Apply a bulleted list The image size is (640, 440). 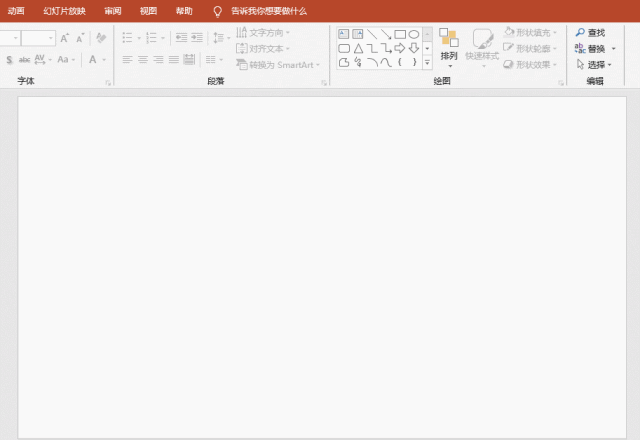tap(127, 38)
